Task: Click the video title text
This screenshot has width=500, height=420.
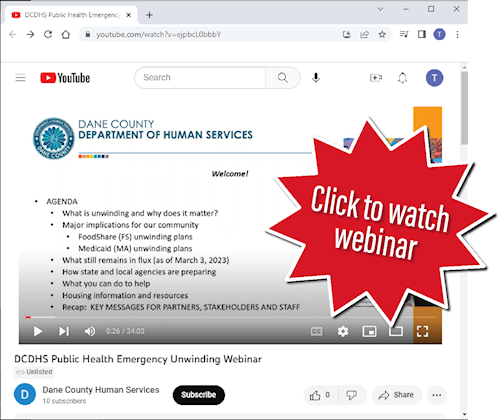Action: (138, 359)
